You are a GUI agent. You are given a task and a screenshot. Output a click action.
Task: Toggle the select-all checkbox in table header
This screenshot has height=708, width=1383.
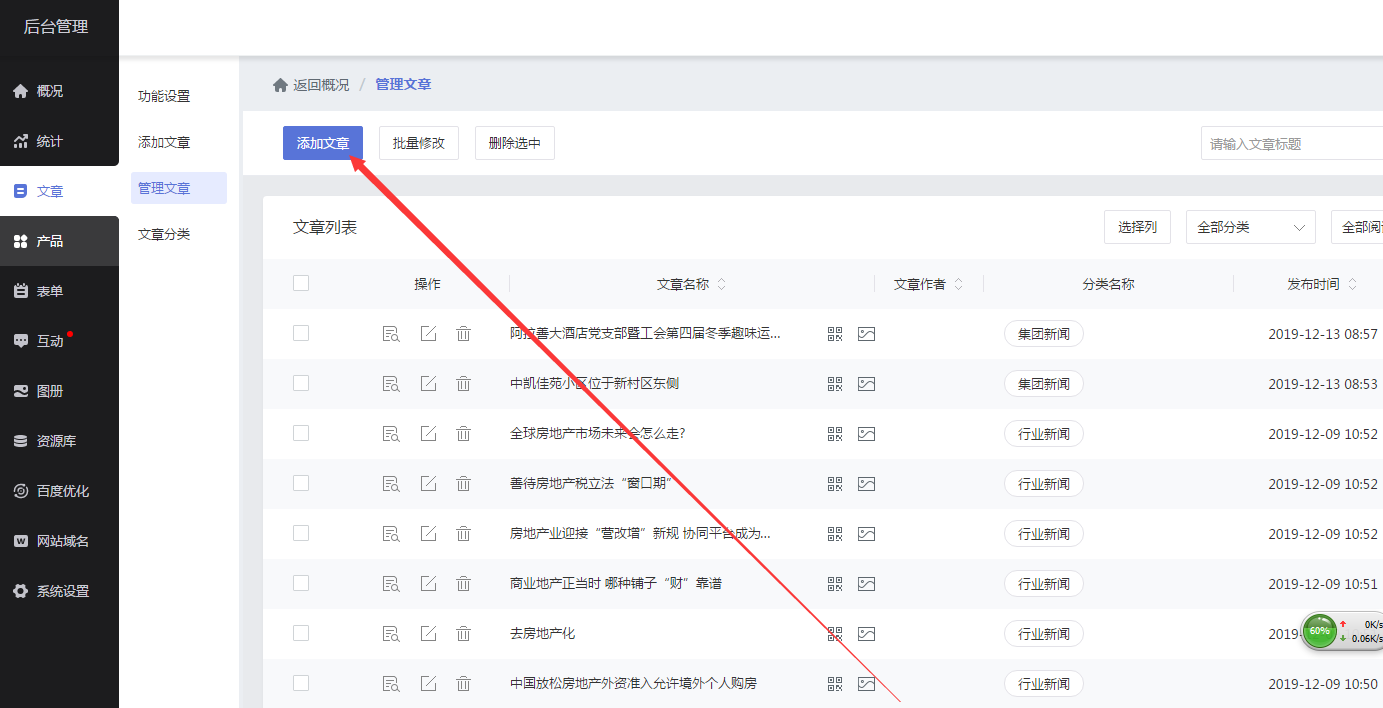[x=301, y=284]
